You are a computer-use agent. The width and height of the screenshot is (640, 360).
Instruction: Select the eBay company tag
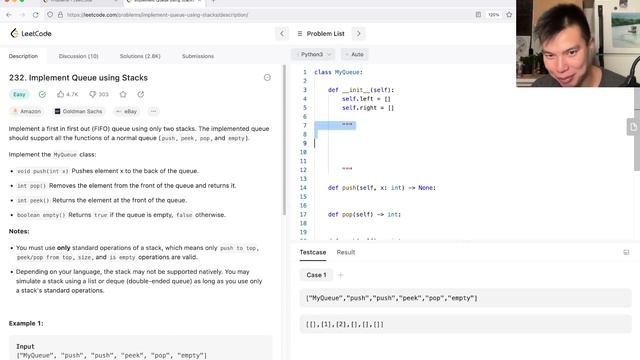tap(127, 111)
